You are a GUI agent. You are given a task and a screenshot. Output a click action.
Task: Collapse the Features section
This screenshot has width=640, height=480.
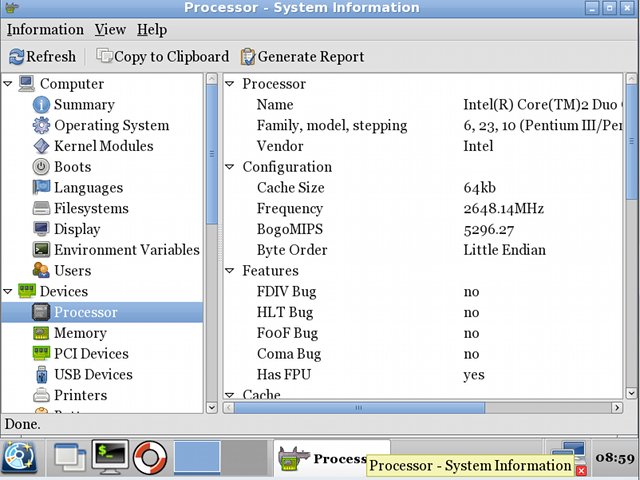(x=229, y=270)
